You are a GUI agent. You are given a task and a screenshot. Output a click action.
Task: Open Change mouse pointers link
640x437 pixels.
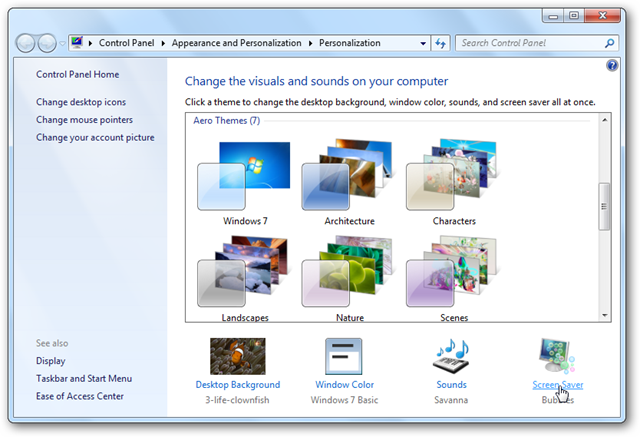(x=84, y=120)
